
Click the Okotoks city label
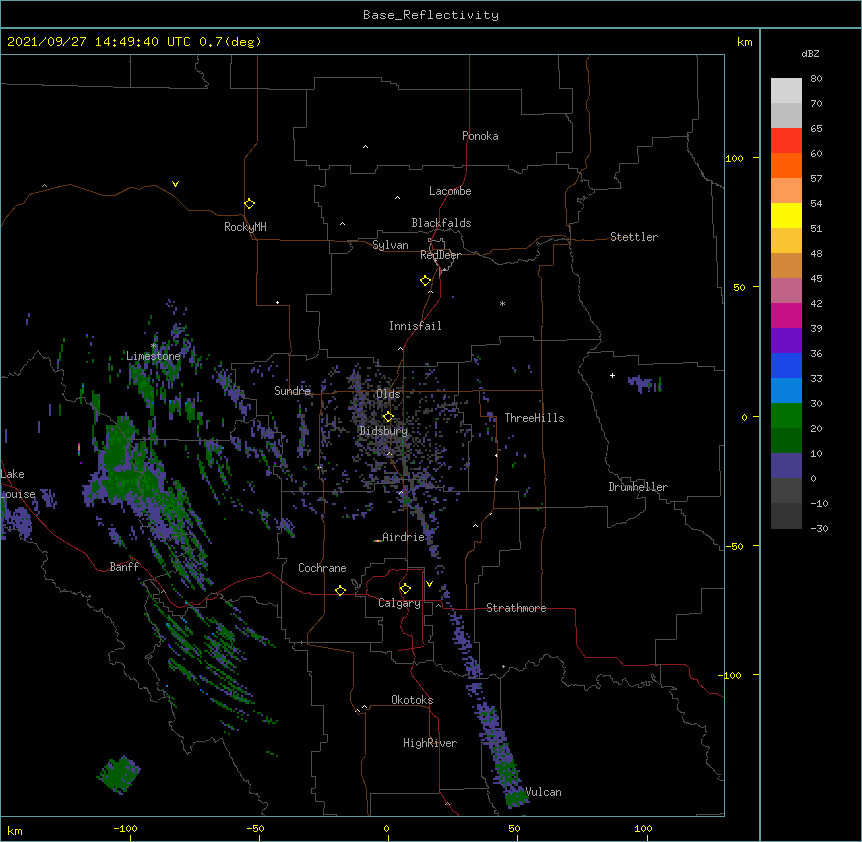point(412,700)
